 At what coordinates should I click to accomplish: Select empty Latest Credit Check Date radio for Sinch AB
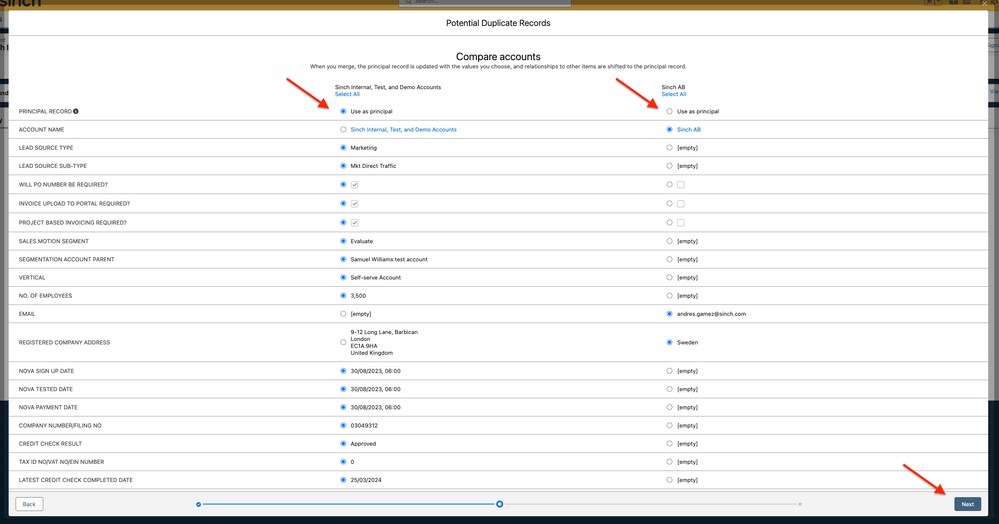(670, 480)
